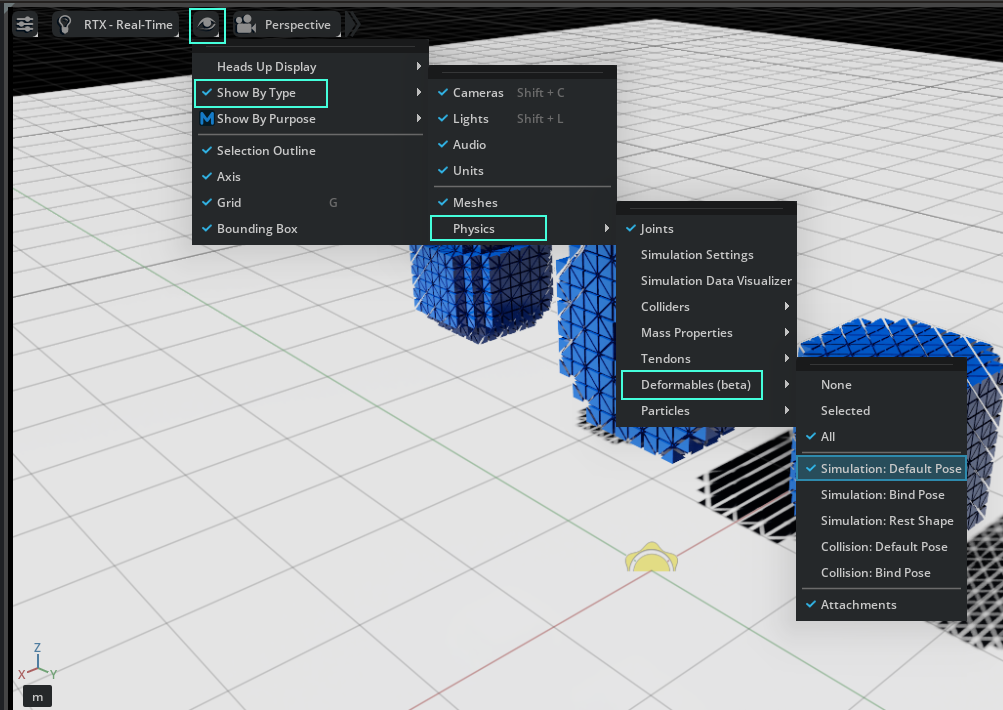Screen dimensions: 1003x710
Task: Click the yellow dome light in the viewport
Action: 651,560
